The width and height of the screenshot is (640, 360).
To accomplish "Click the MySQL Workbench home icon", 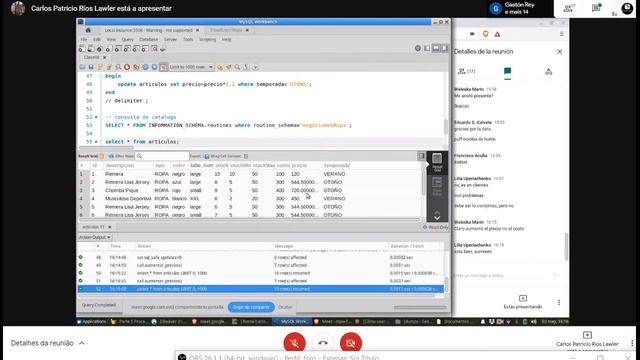I will click(x=88, y=30).
